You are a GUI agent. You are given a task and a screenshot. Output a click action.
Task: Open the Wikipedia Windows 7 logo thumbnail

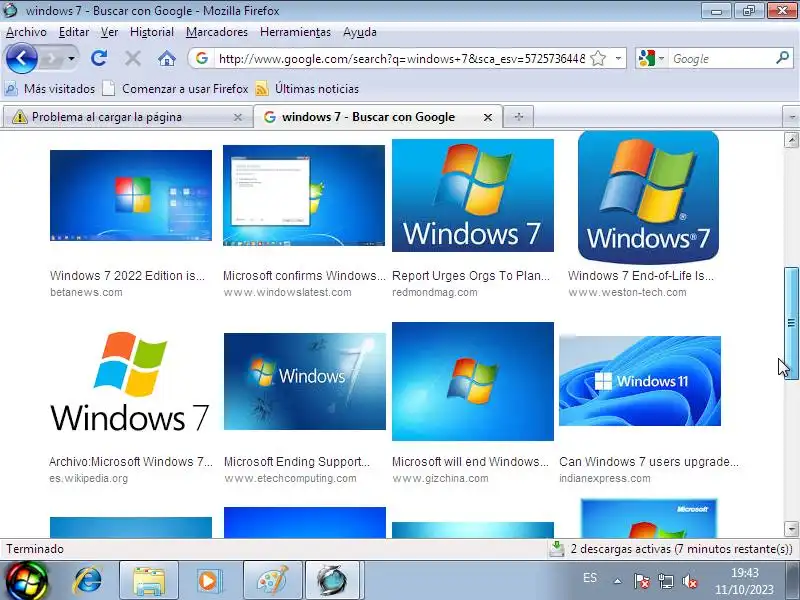tap(130, 382)
